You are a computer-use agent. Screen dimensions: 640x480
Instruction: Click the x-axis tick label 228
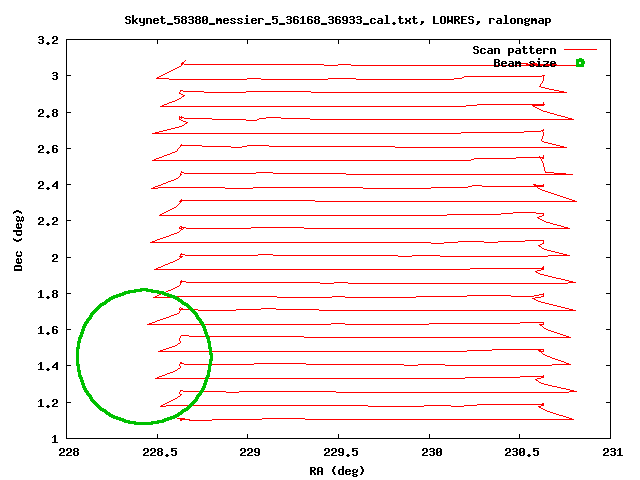[69, 452]
